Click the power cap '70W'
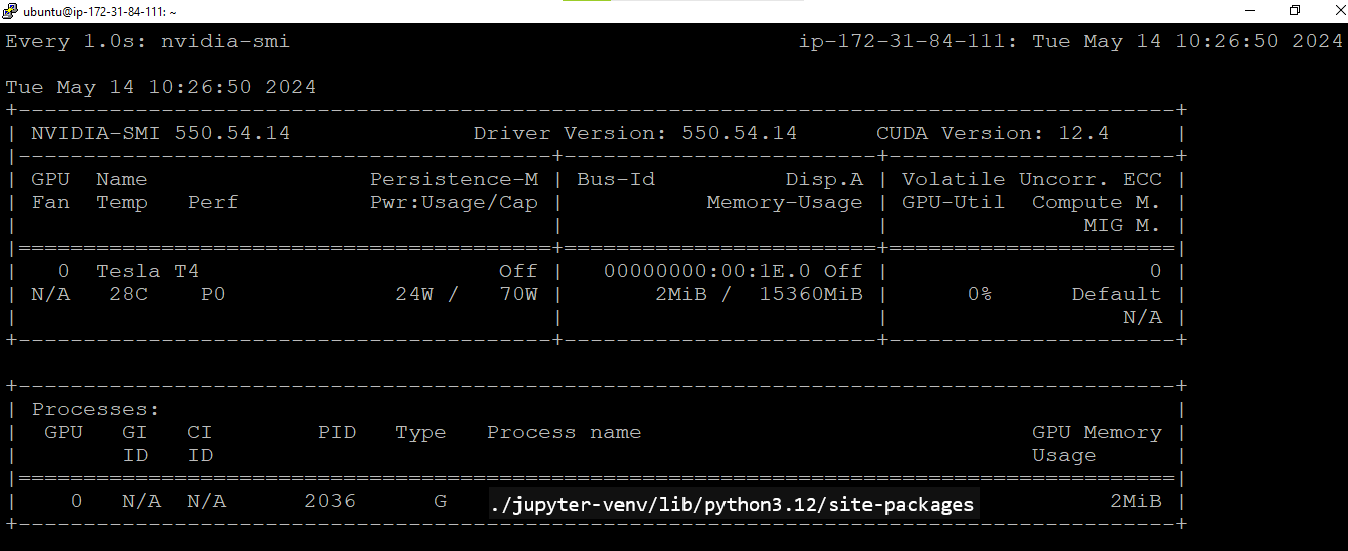 pos(519,294)
